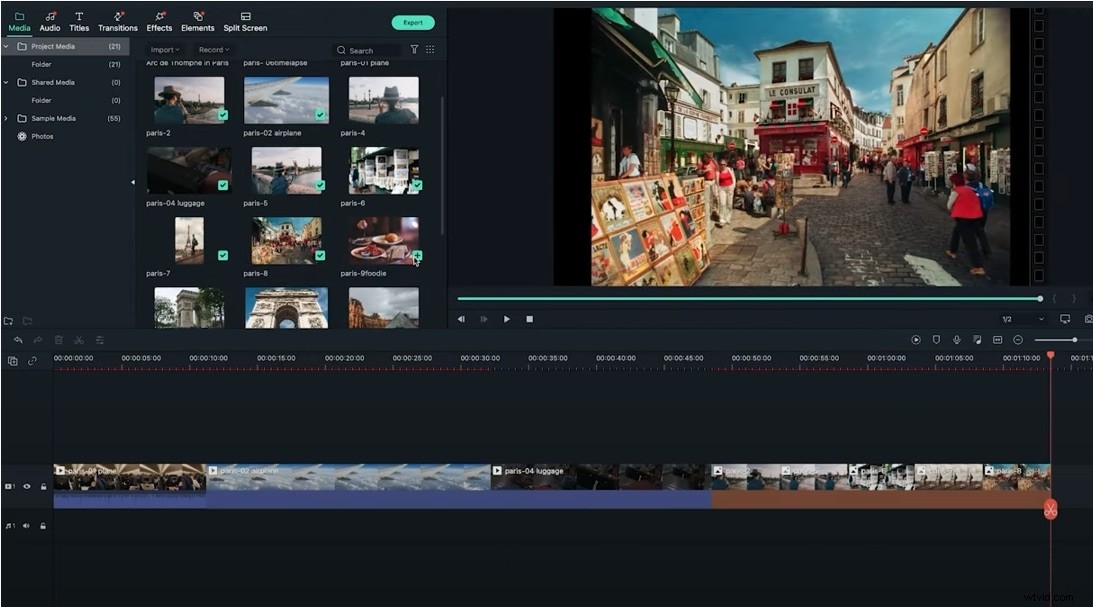
Task: Click the Undo icon above the timeline
Action: (18, 339)
